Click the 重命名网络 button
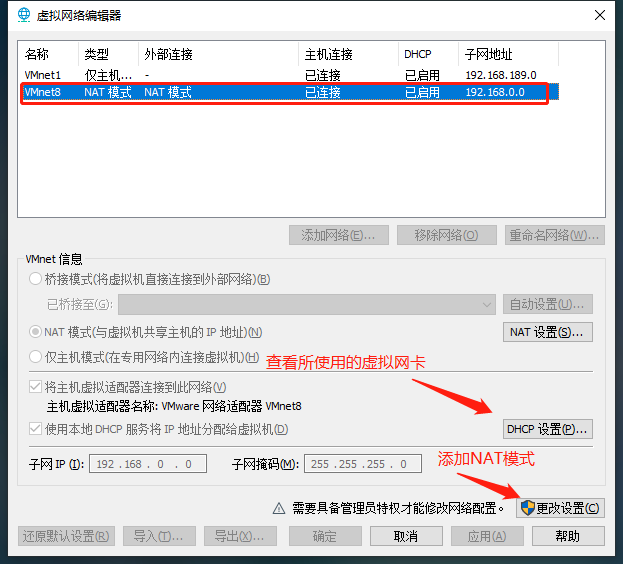The image size is (623, 564). coord(555,235)
